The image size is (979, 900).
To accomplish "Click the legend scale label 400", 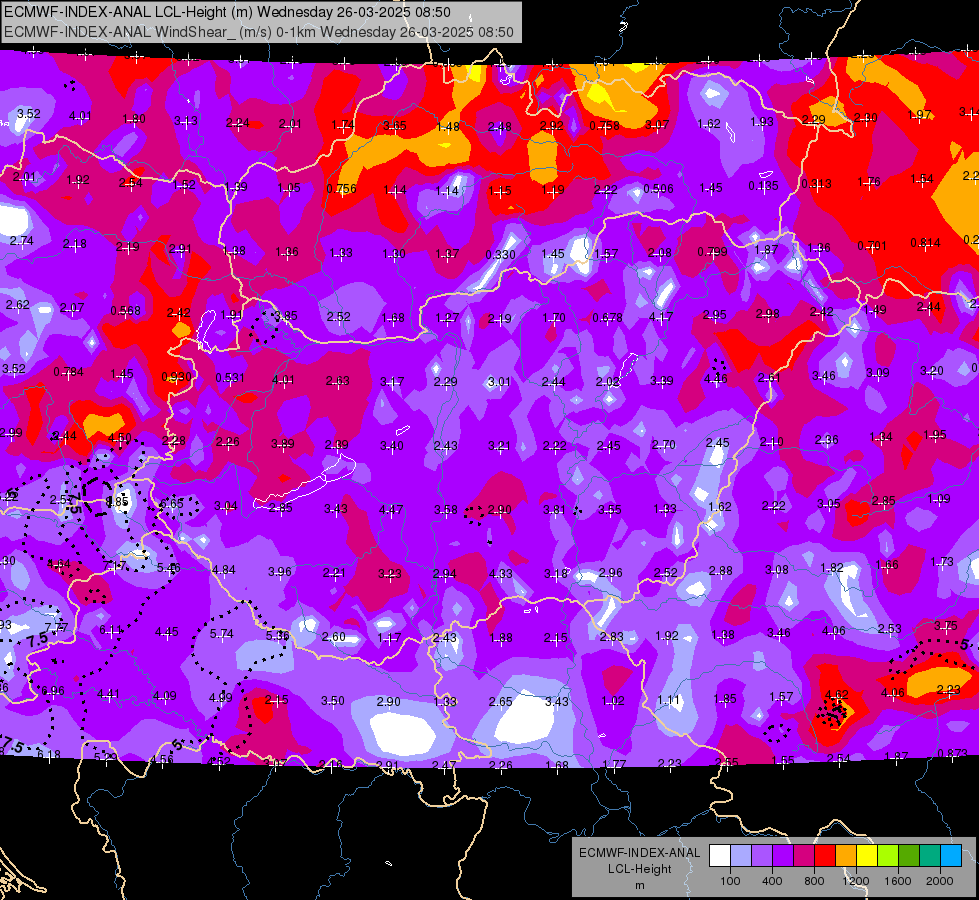I will click(772, 881).
